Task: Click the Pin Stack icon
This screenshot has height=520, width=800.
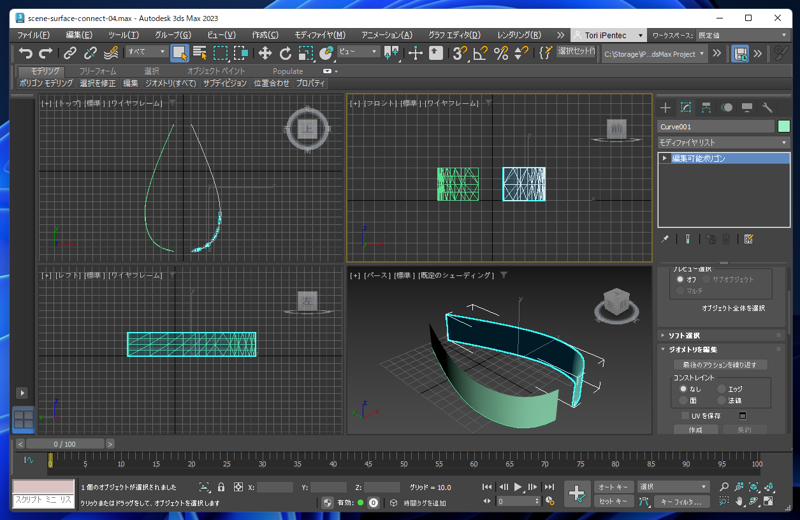Action: tap(665, 239)
